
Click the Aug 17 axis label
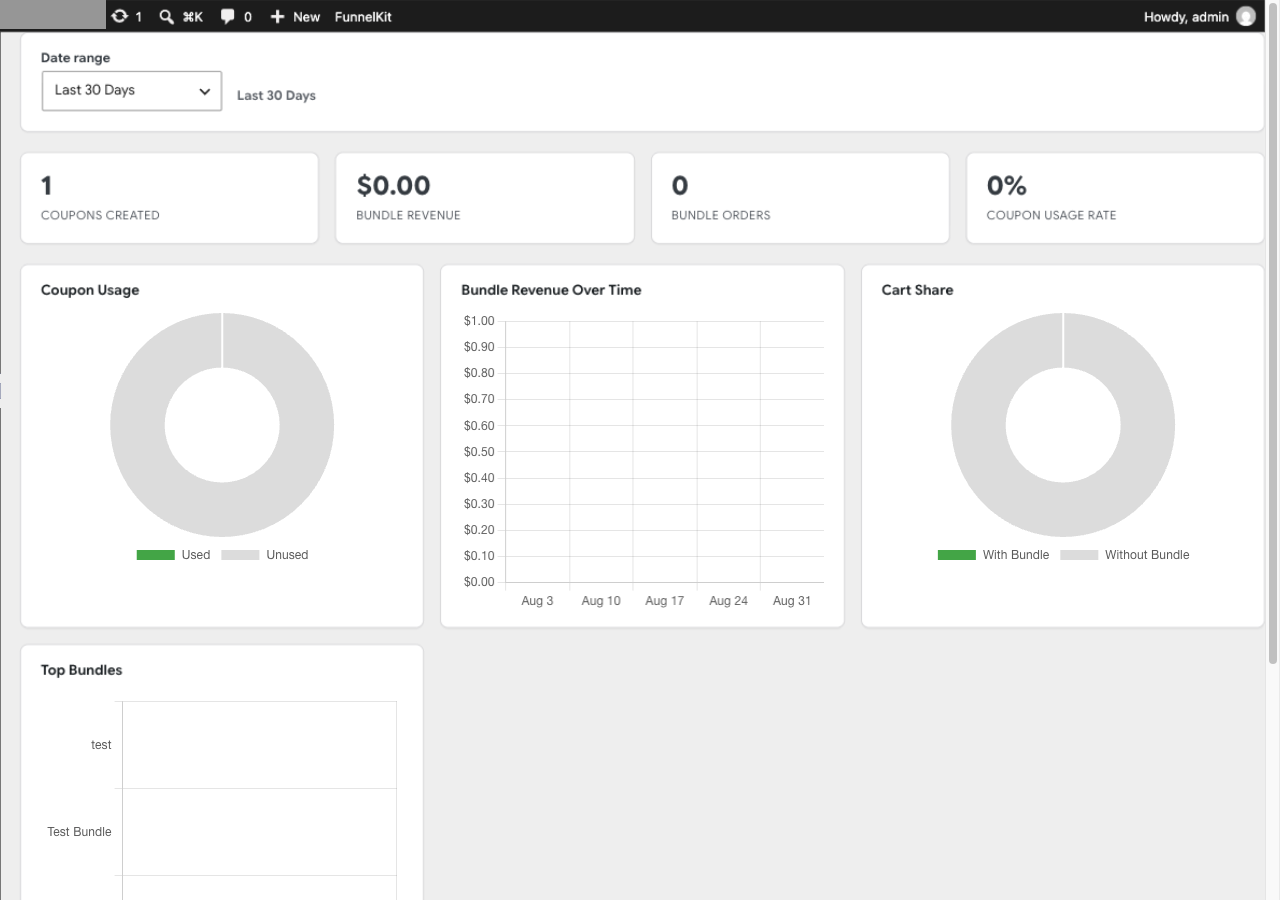coord(664,601)
